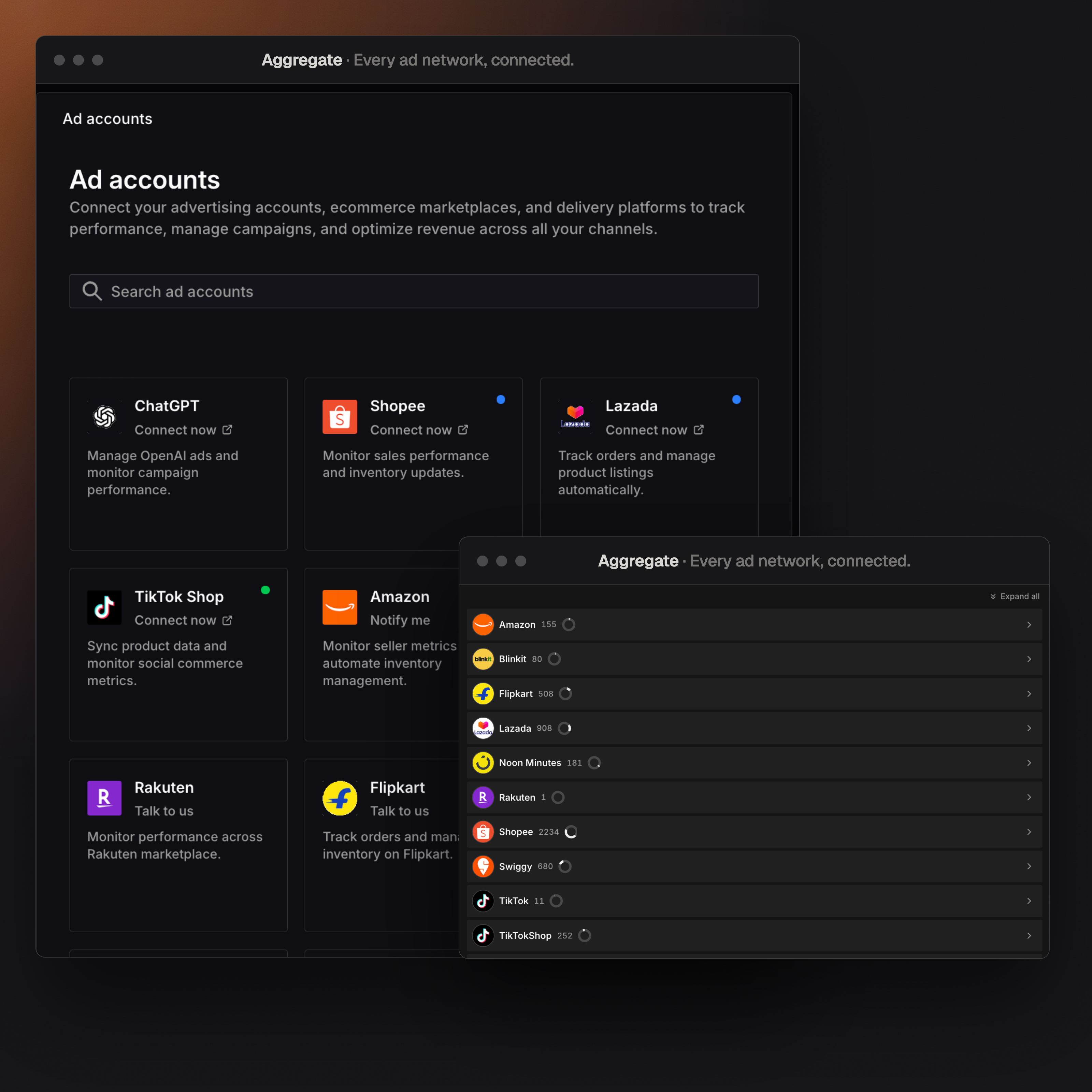Click the Shopee round icon in list
Screen dimensions: 1092x1092
(x=483, y=831)
